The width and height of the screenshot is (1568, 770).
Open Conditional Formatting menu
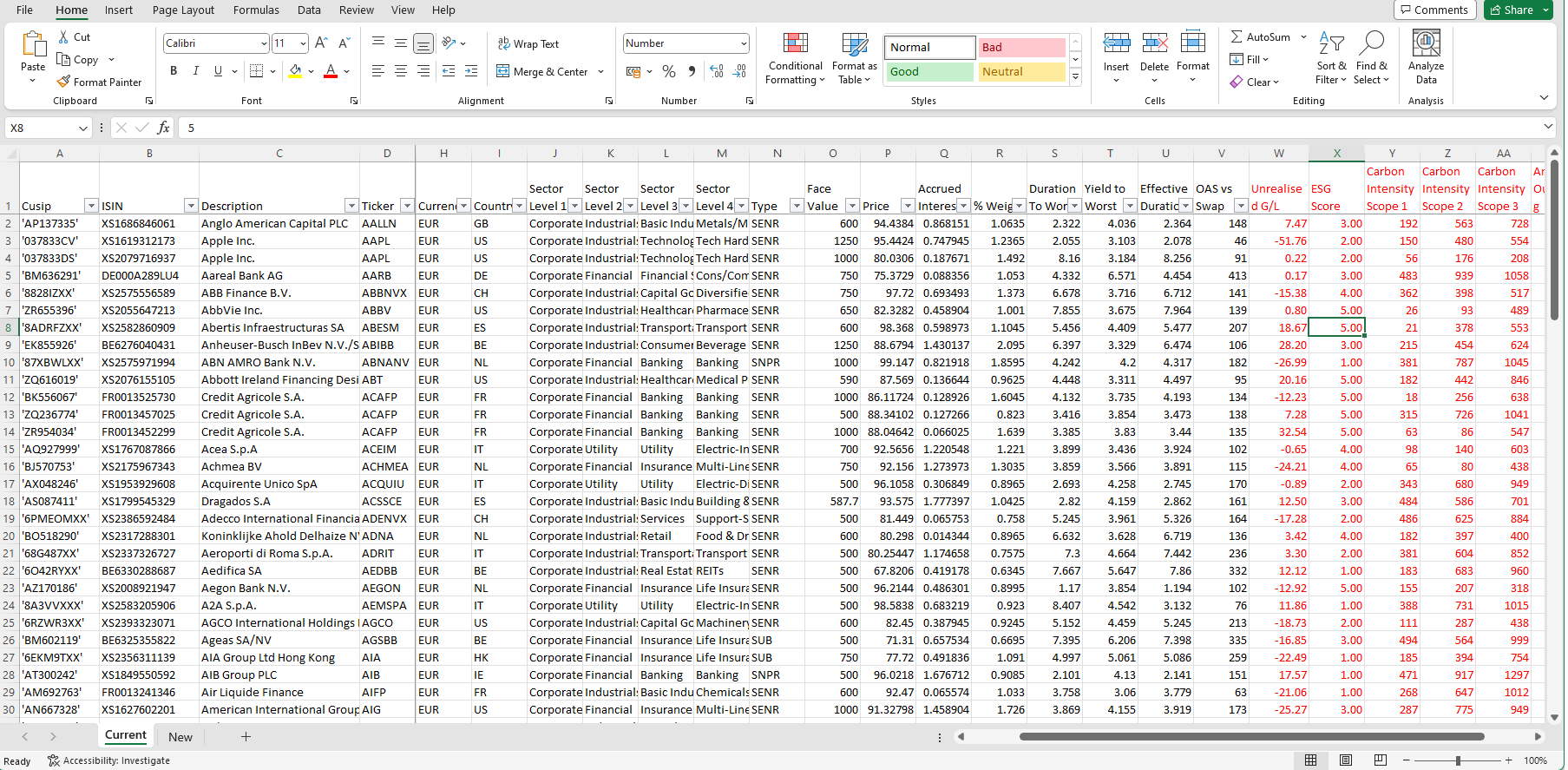tap(795, 59)
